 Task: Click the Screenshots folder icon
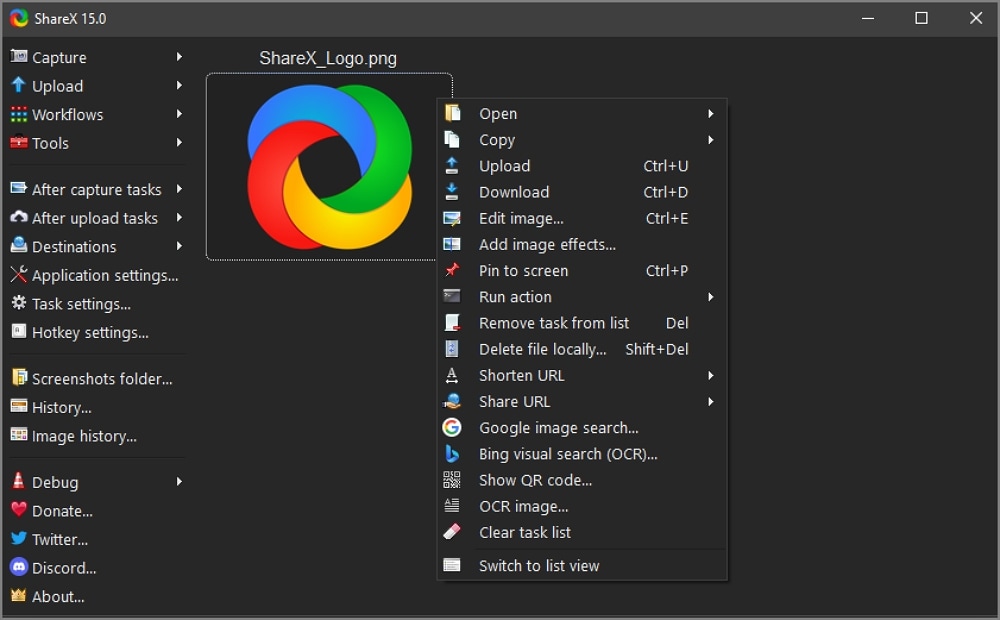coord(18,378)
